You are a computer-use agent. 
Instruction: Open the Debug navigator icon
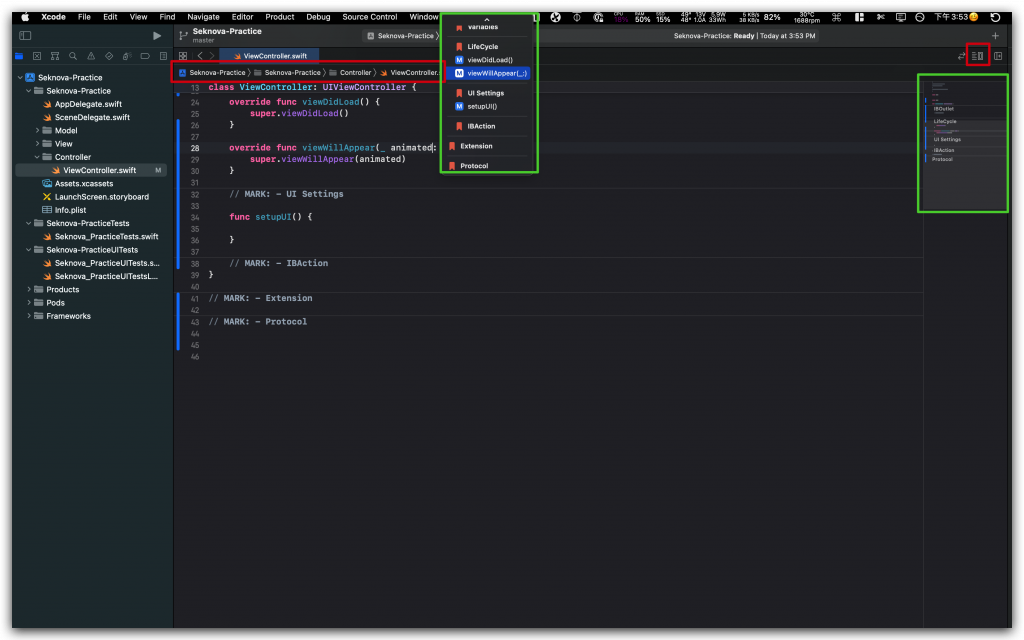point(127,56)
